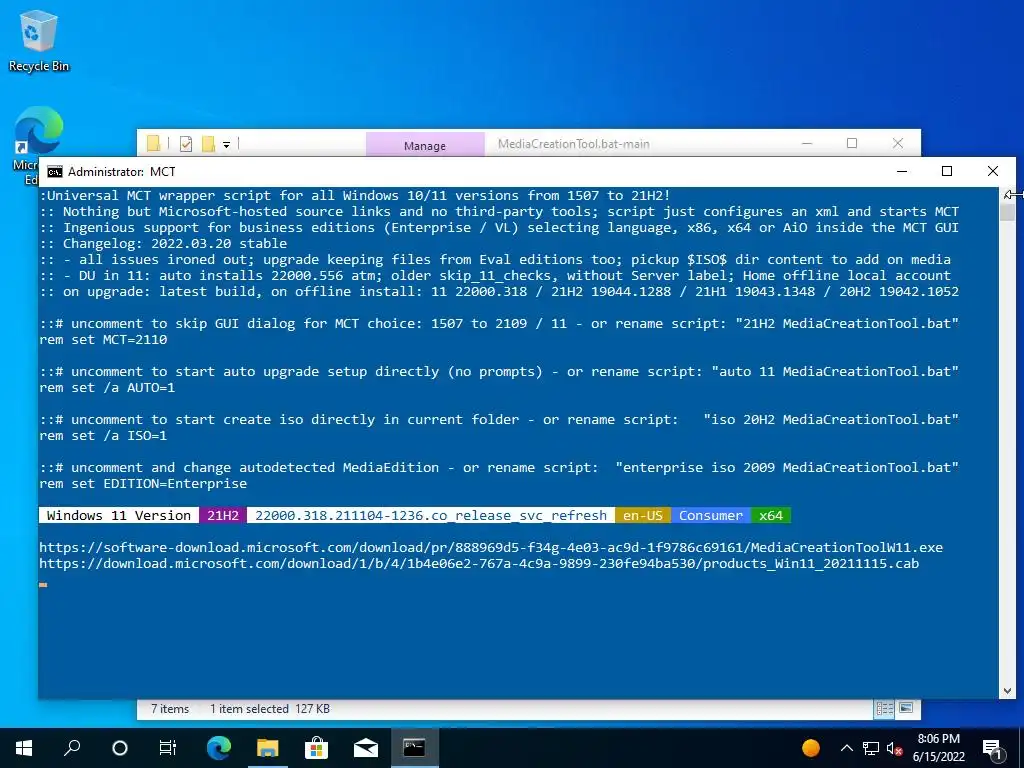Click the '7 items' status bar text
Screen dimensions: 1024x768
pos(170,709)
